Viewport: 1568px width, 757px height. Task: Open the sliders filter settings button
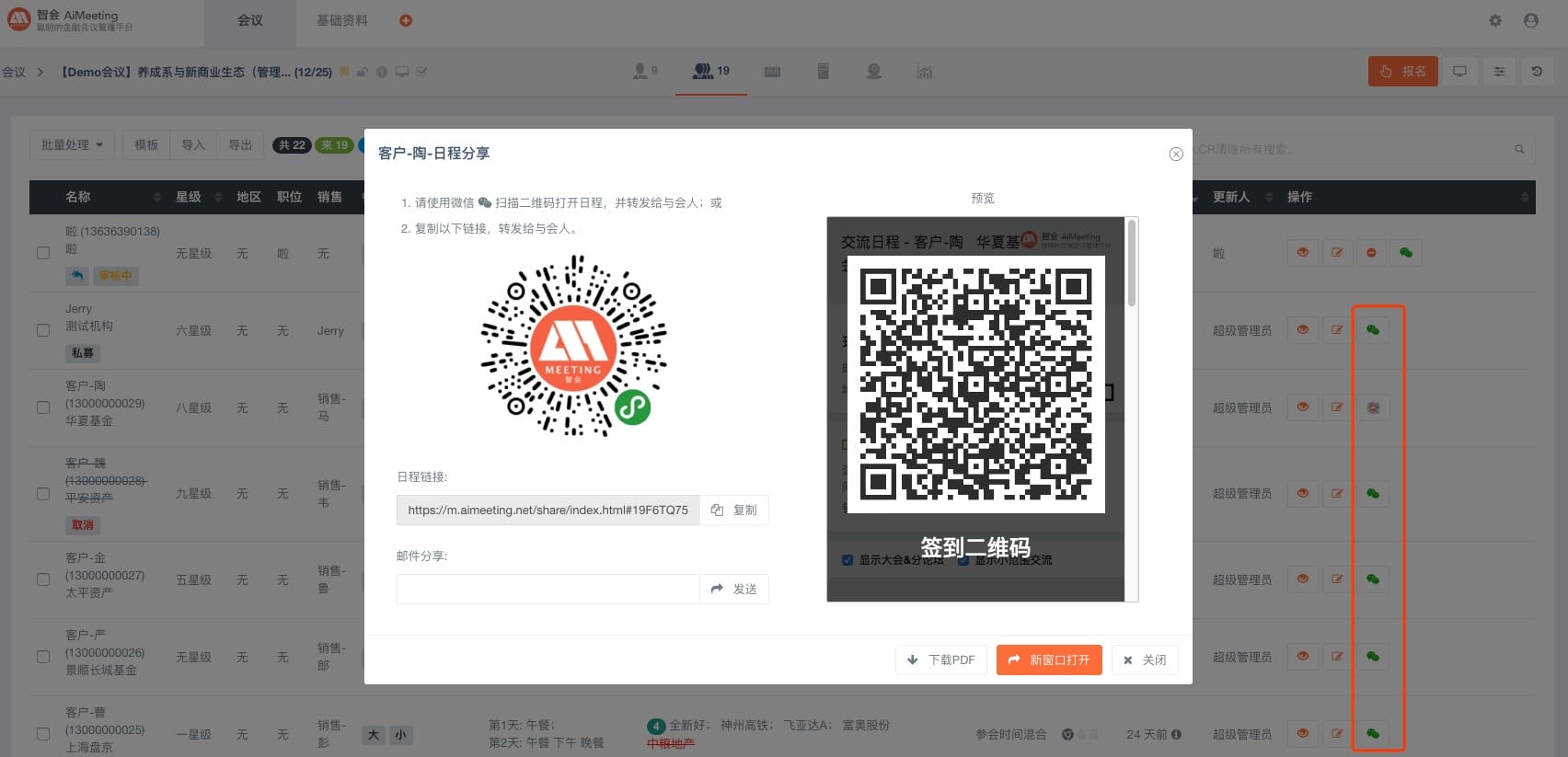pyautogui.click(x=1499, y=71)
